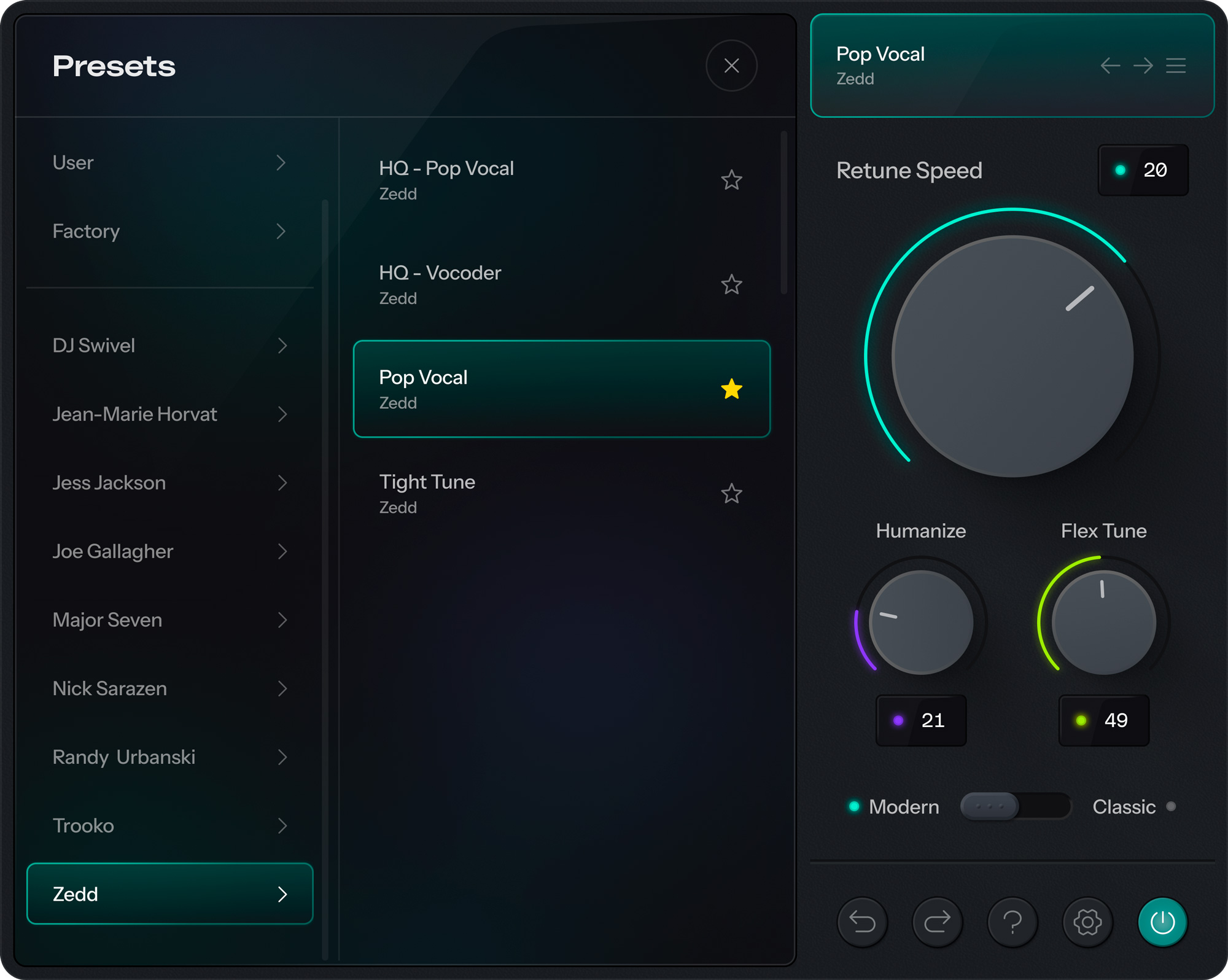Open help with question mark icon
The width and height of the screenshot is (1228, 980).
(x=1012, y=921)
